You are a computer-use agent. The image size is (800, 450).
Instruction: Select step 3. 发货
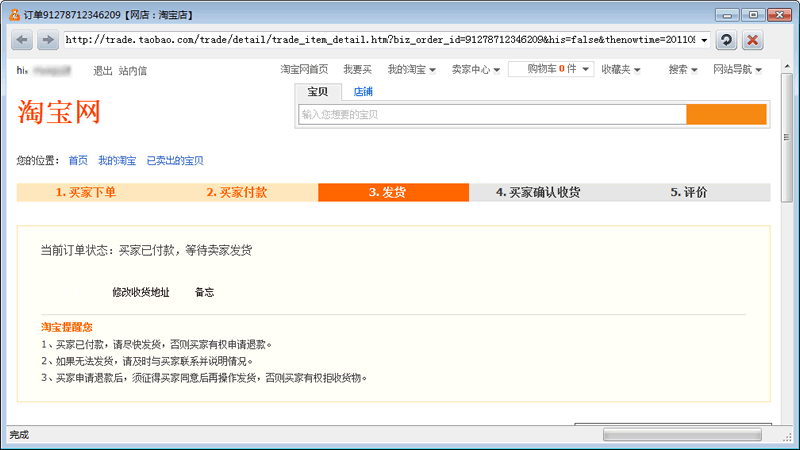click(393, 192)
